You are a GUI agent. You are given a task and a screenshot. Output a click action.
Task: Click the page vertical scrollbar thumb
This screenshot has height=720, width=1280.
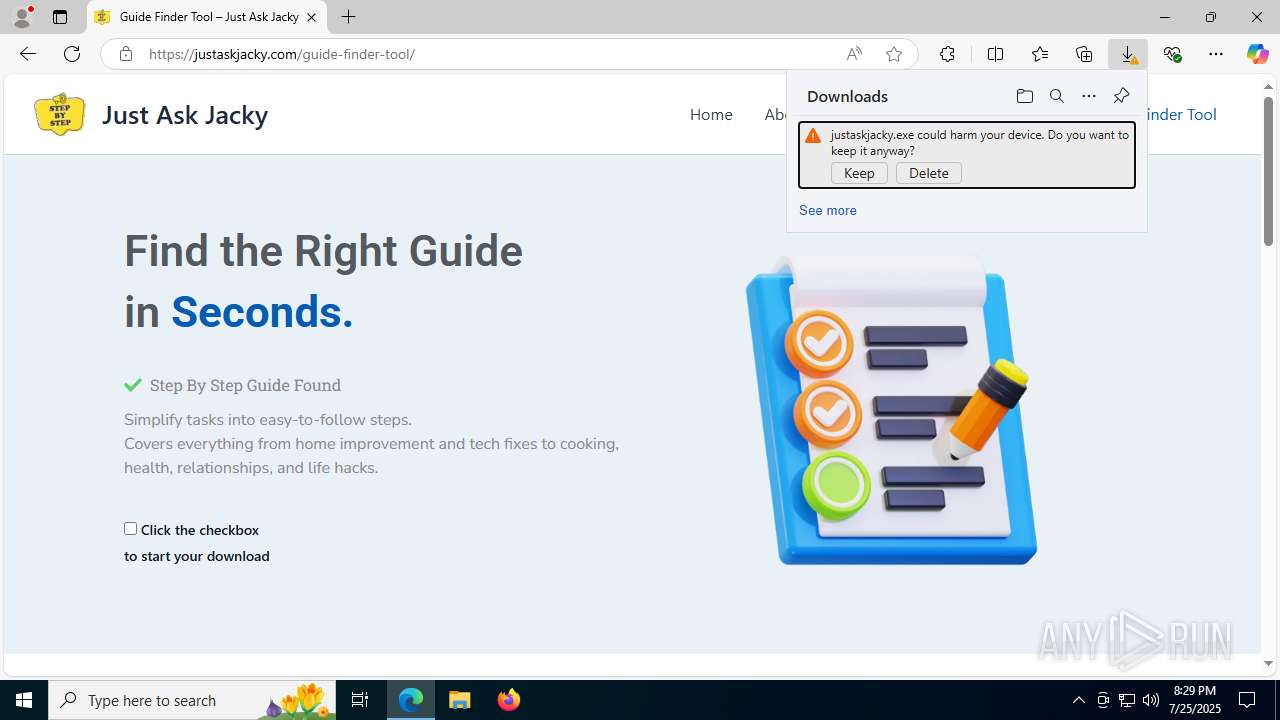1268,171
